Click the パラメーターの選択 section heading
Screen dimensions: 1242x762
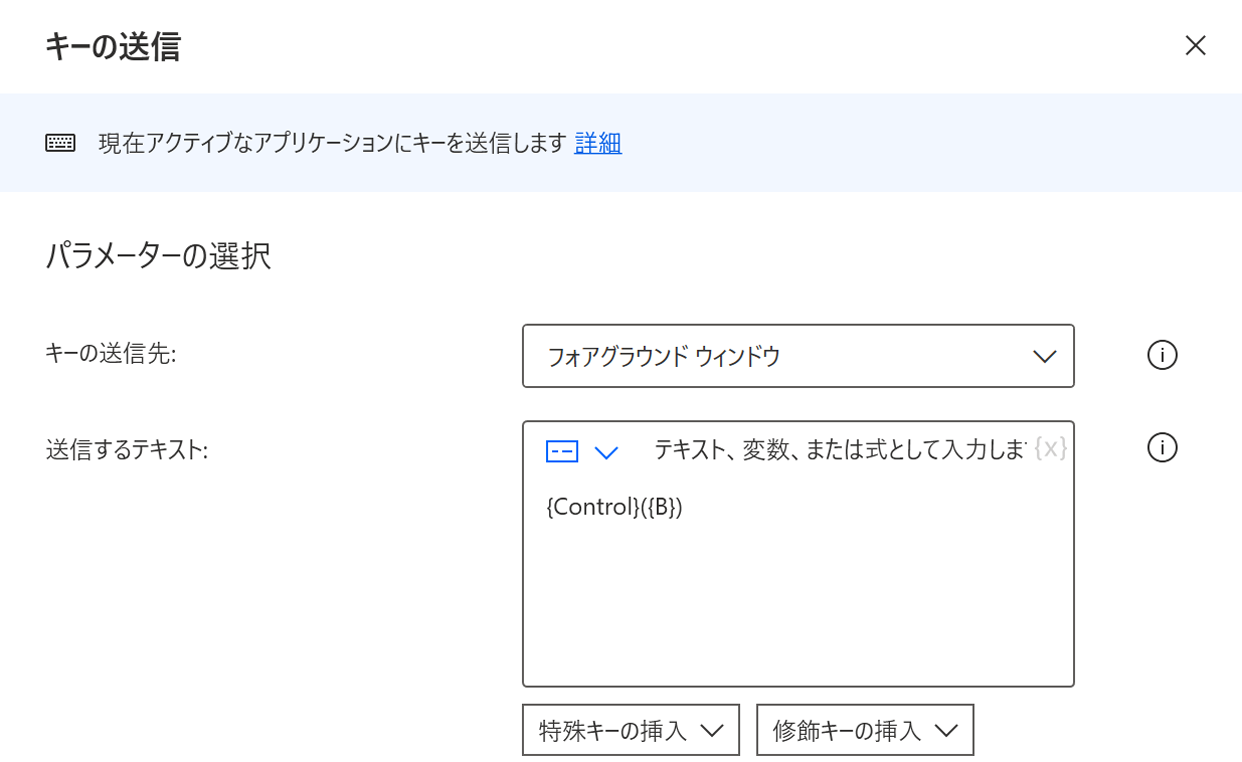[x=158, y=256]
